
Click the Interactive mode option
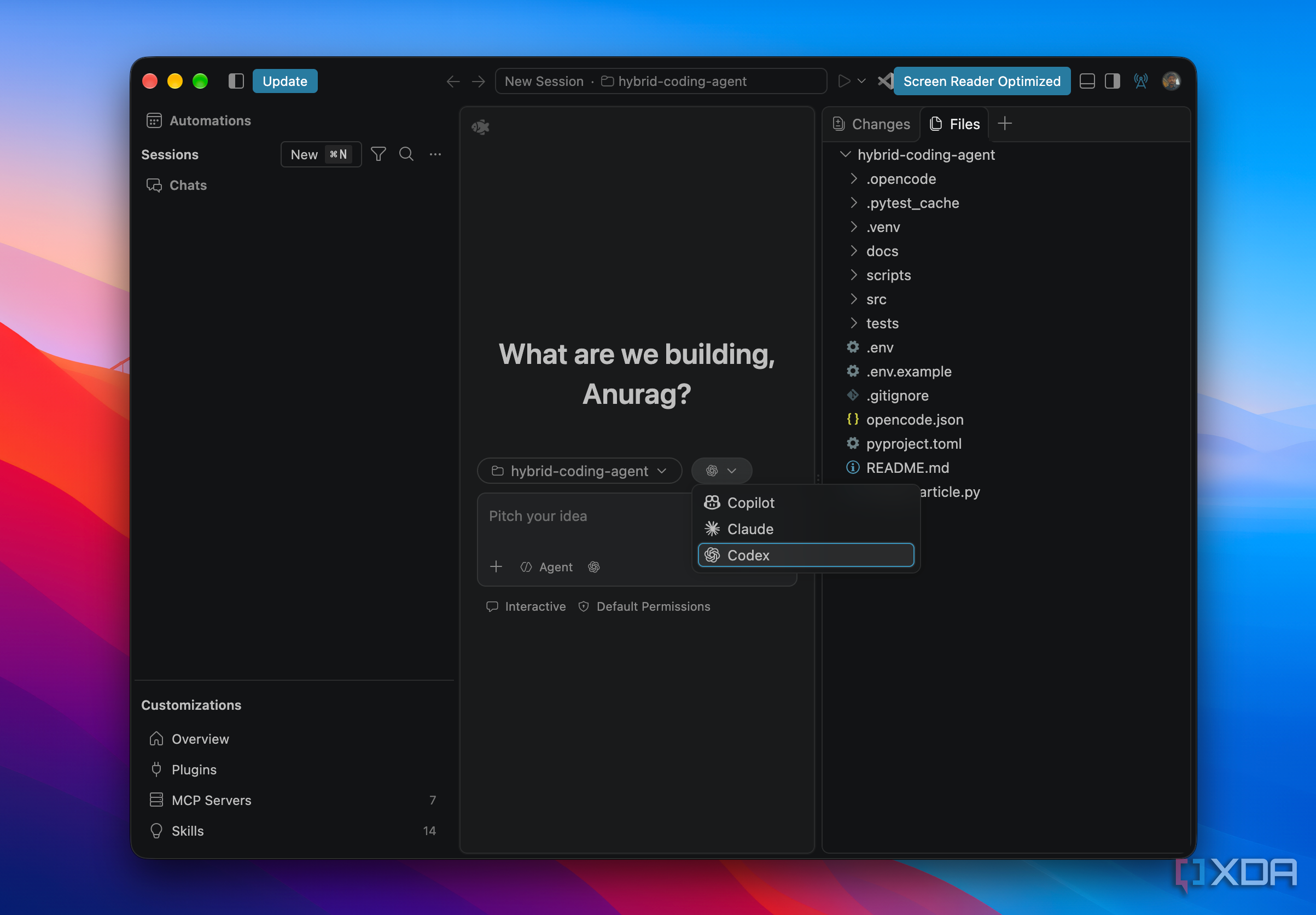click(x=526, y=606)
